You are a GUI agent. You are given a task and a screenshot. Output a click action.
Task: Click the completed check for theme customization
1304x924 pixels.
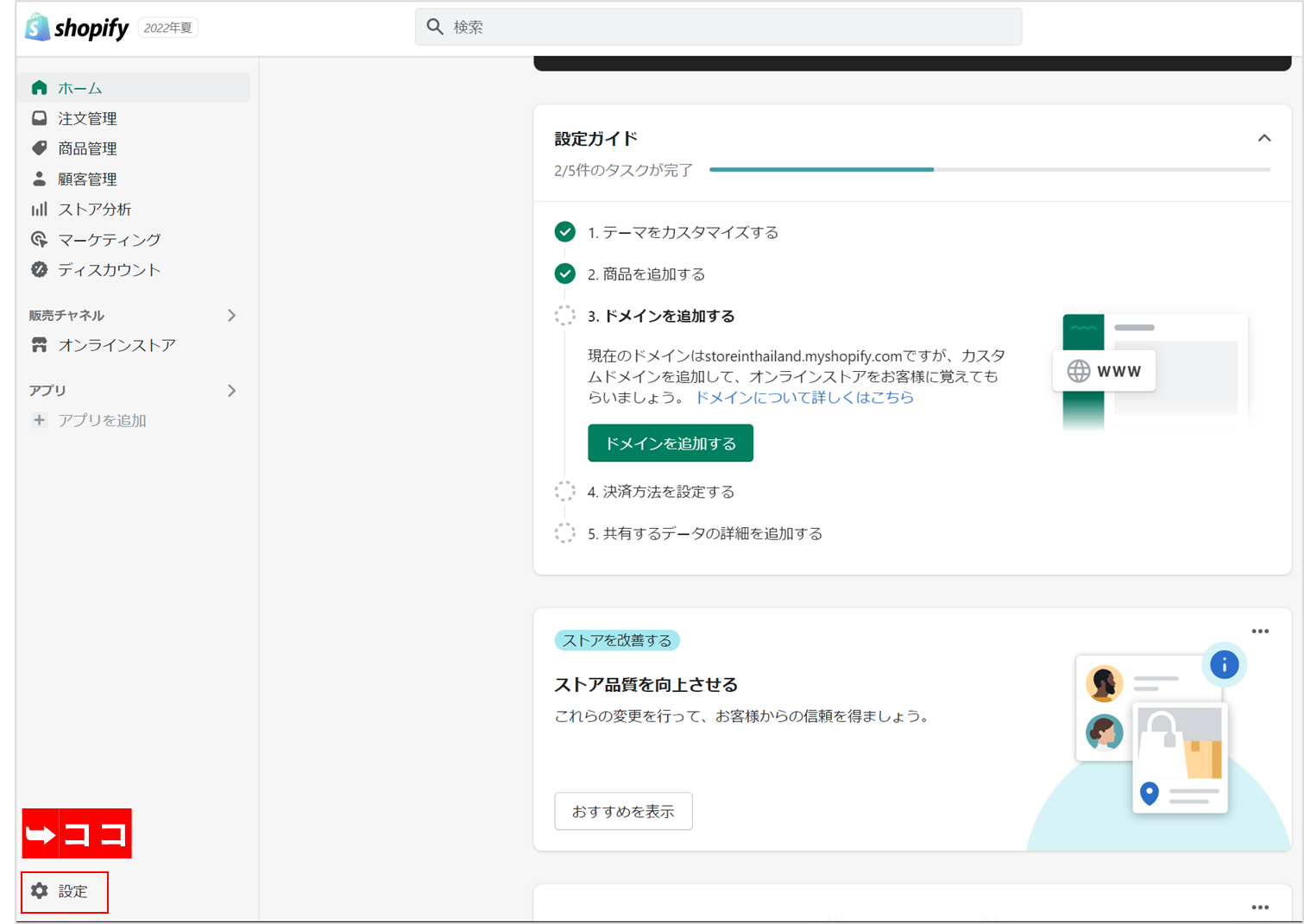coord(564,232)
